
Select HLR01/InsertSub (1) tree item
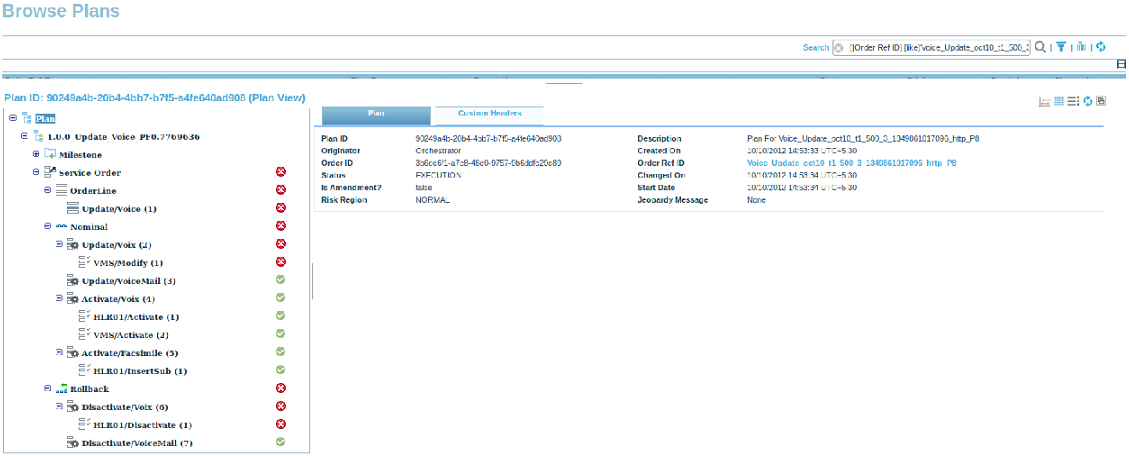[x=140, y=371]
